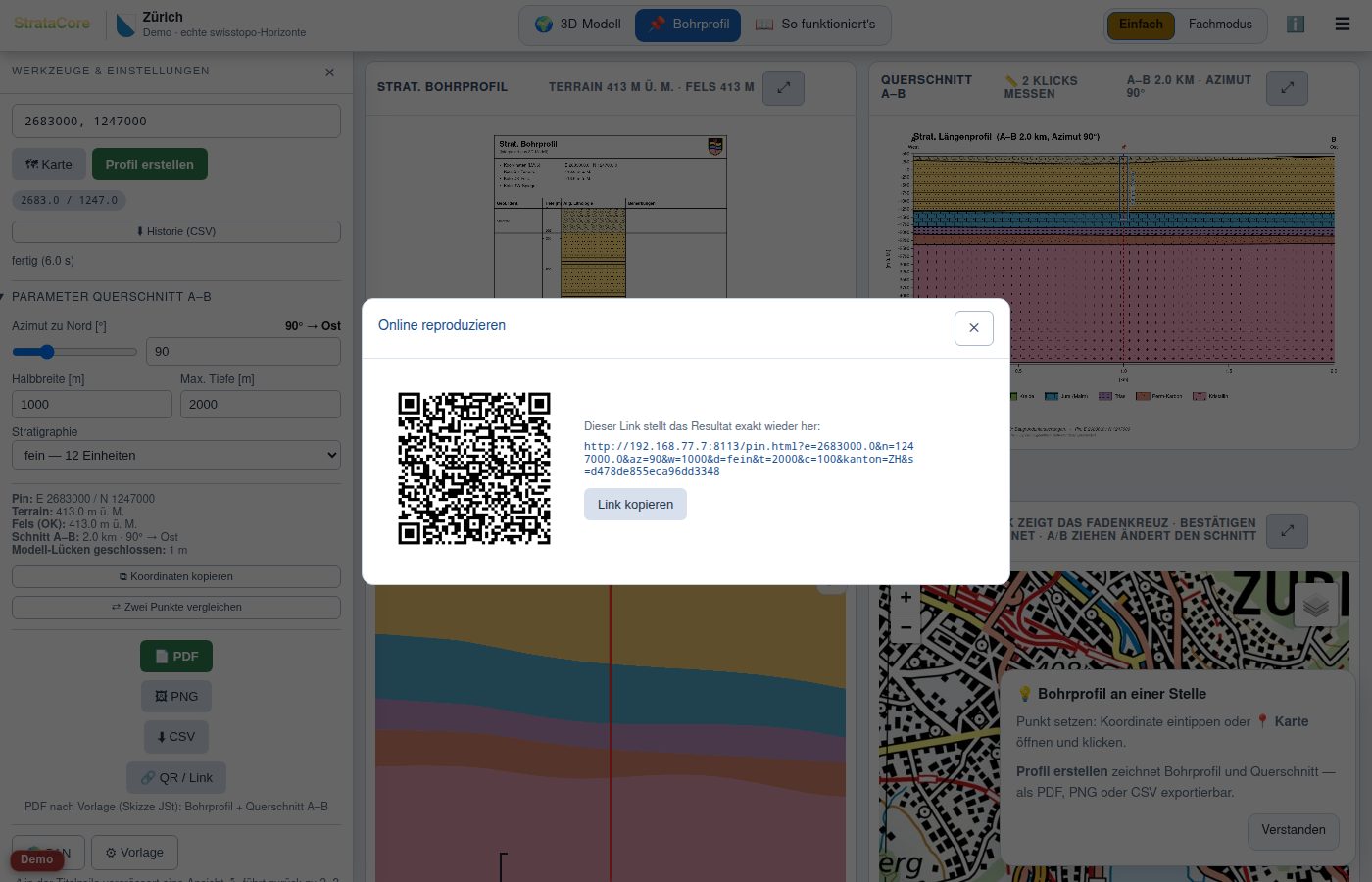Expand the Strat. Bohrprofil panel to fullscreen
1372x882 pixels.
[784, 88]
